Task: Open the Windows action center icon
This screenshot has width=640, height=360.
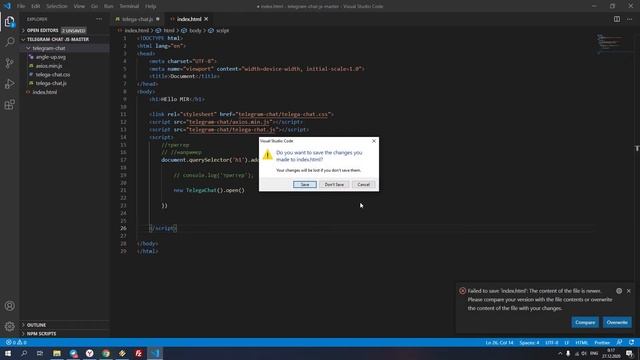Action: point(629,353)
